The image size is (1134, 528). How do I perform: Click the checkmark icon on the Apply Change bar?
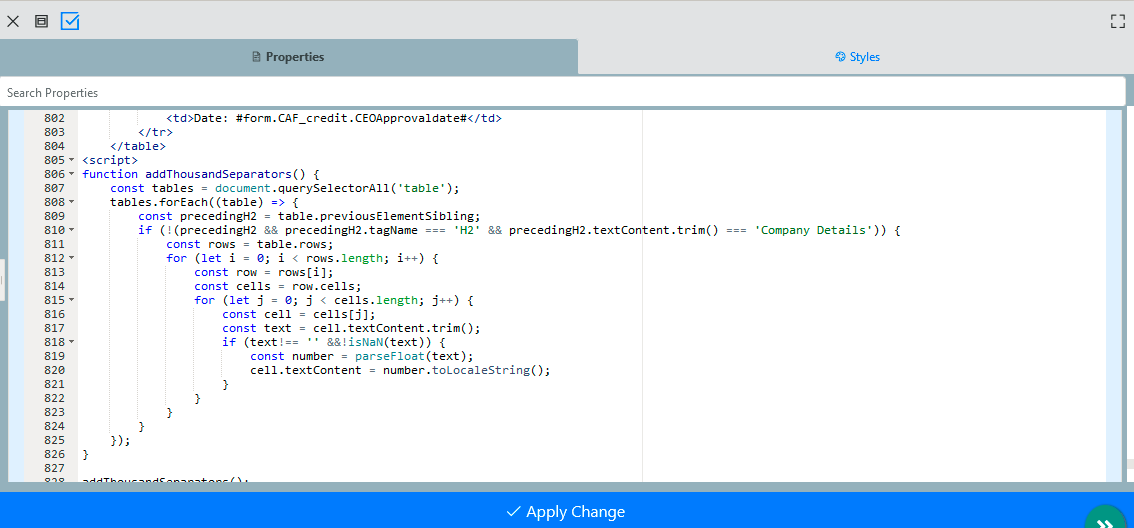[513, 512]
